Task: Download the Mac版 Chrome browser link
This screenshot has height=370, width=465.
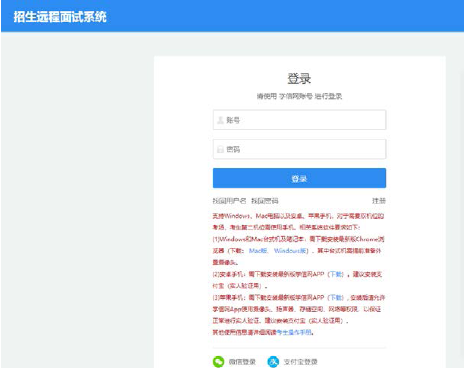Action: (258, 251)
